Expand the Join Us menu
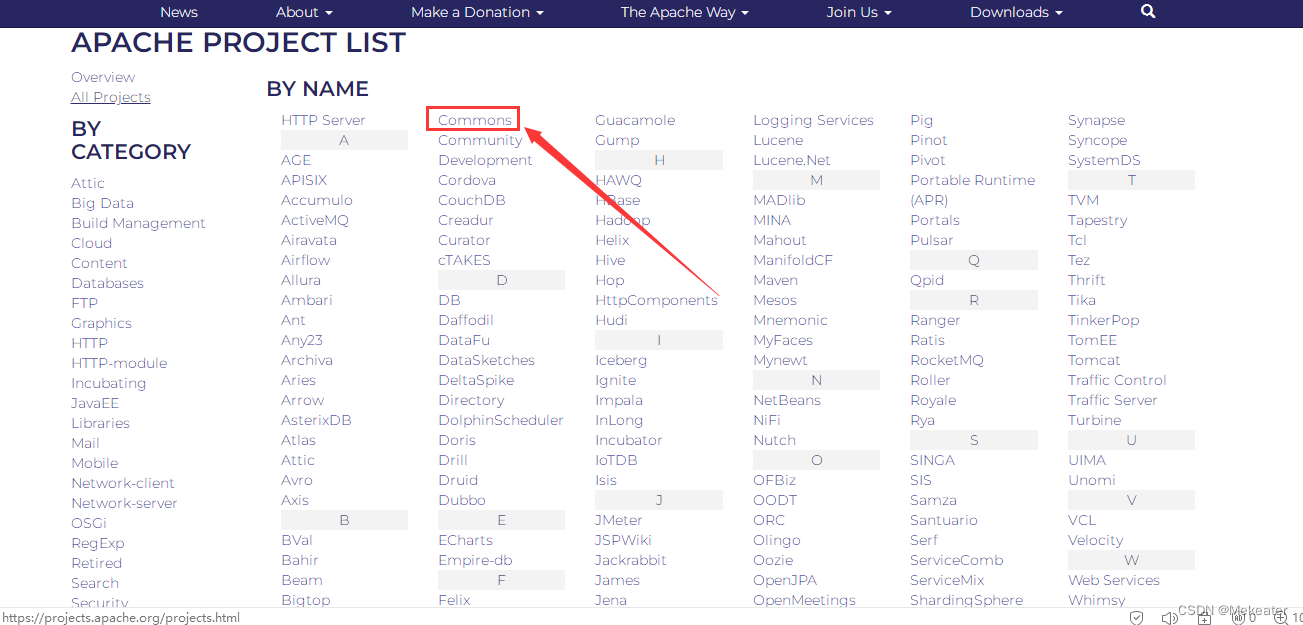Image resolution: width=1303 pixels, height=625 pixels. pos(858,12)
